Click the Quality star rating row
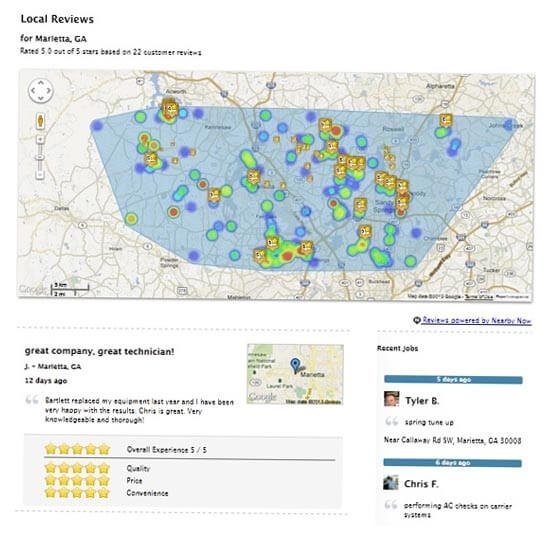 click(77, 468)
